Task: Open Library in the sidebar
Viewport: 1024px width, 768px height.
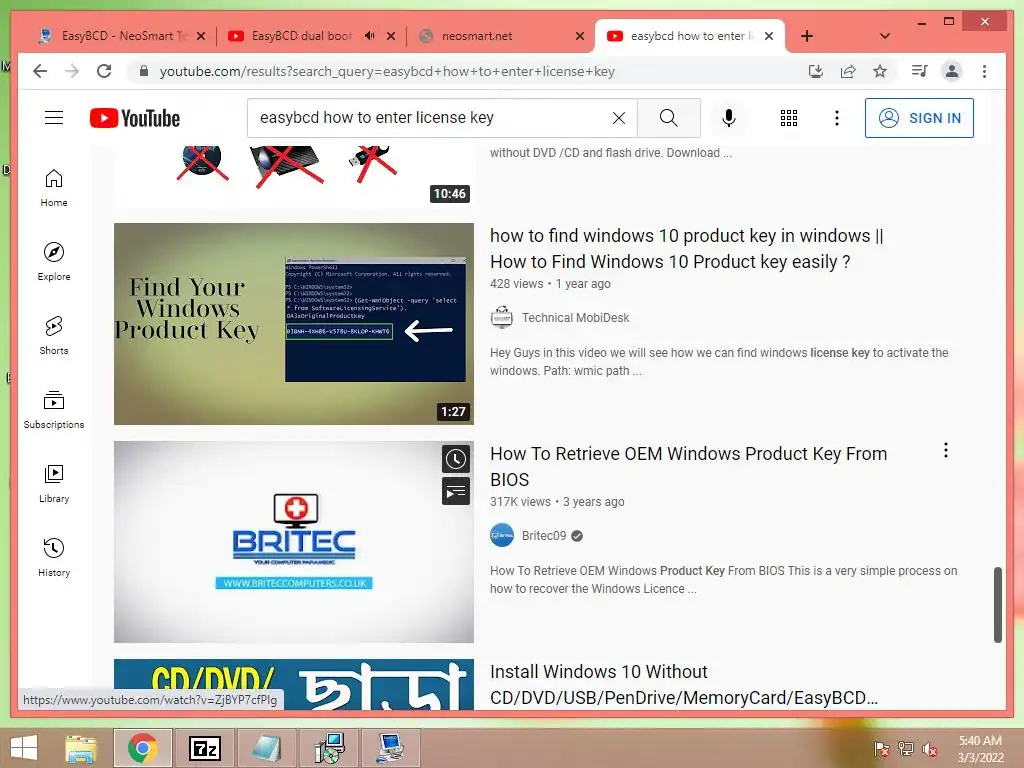Action: [54, 483]
